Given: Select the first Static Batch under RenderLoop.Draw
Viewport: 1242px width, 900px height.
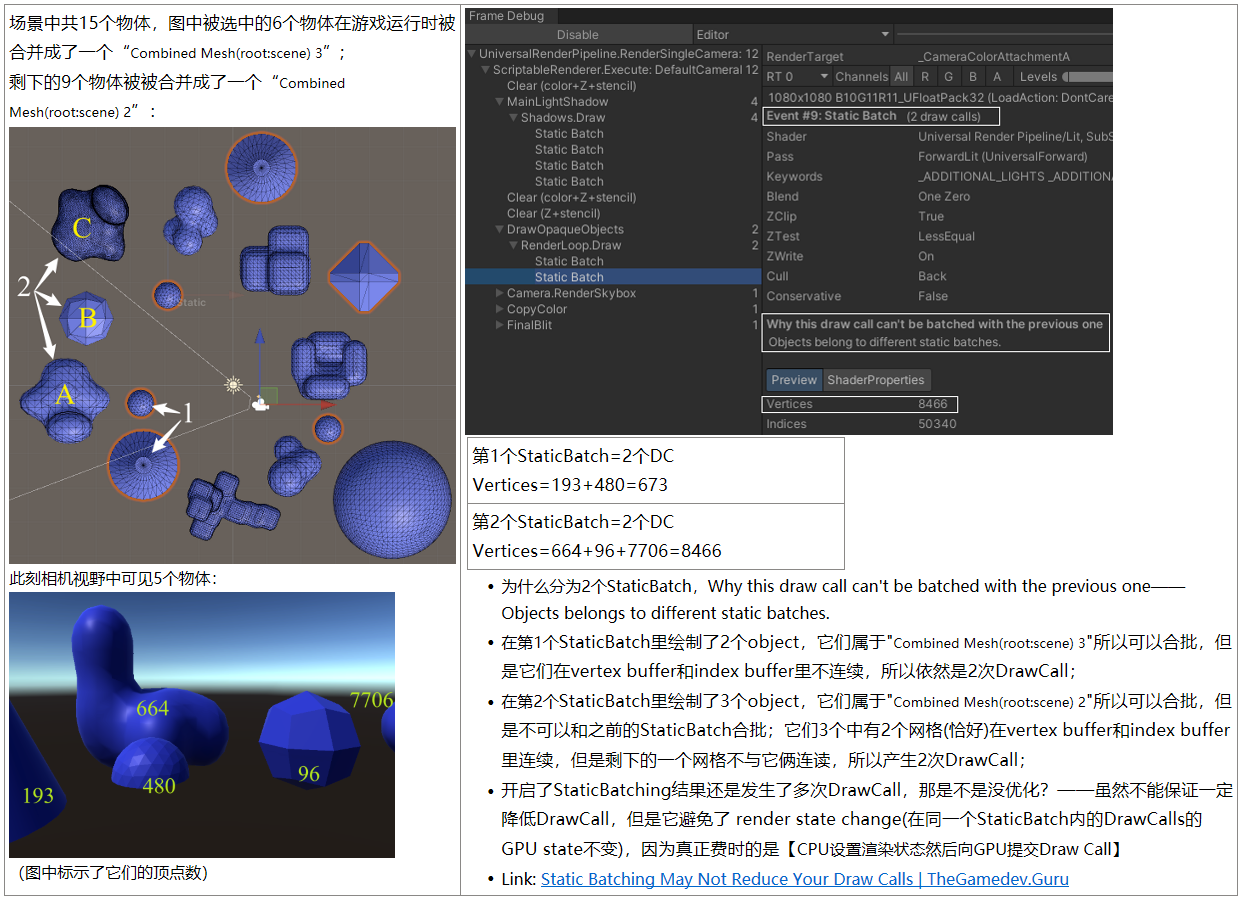Looking at the screenshot, I should pyautogui.click(x=569, y=261).
